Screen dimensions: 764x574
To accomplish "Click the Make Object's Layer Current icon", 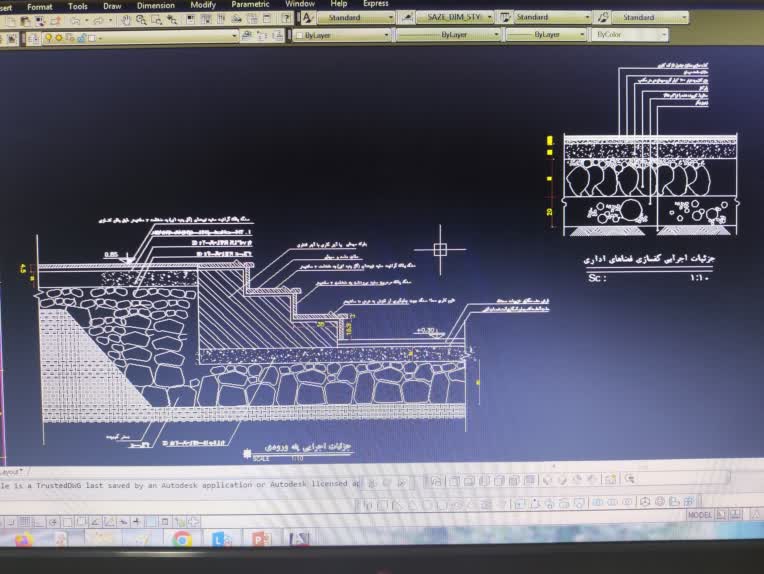I will [x=247, y=36].
